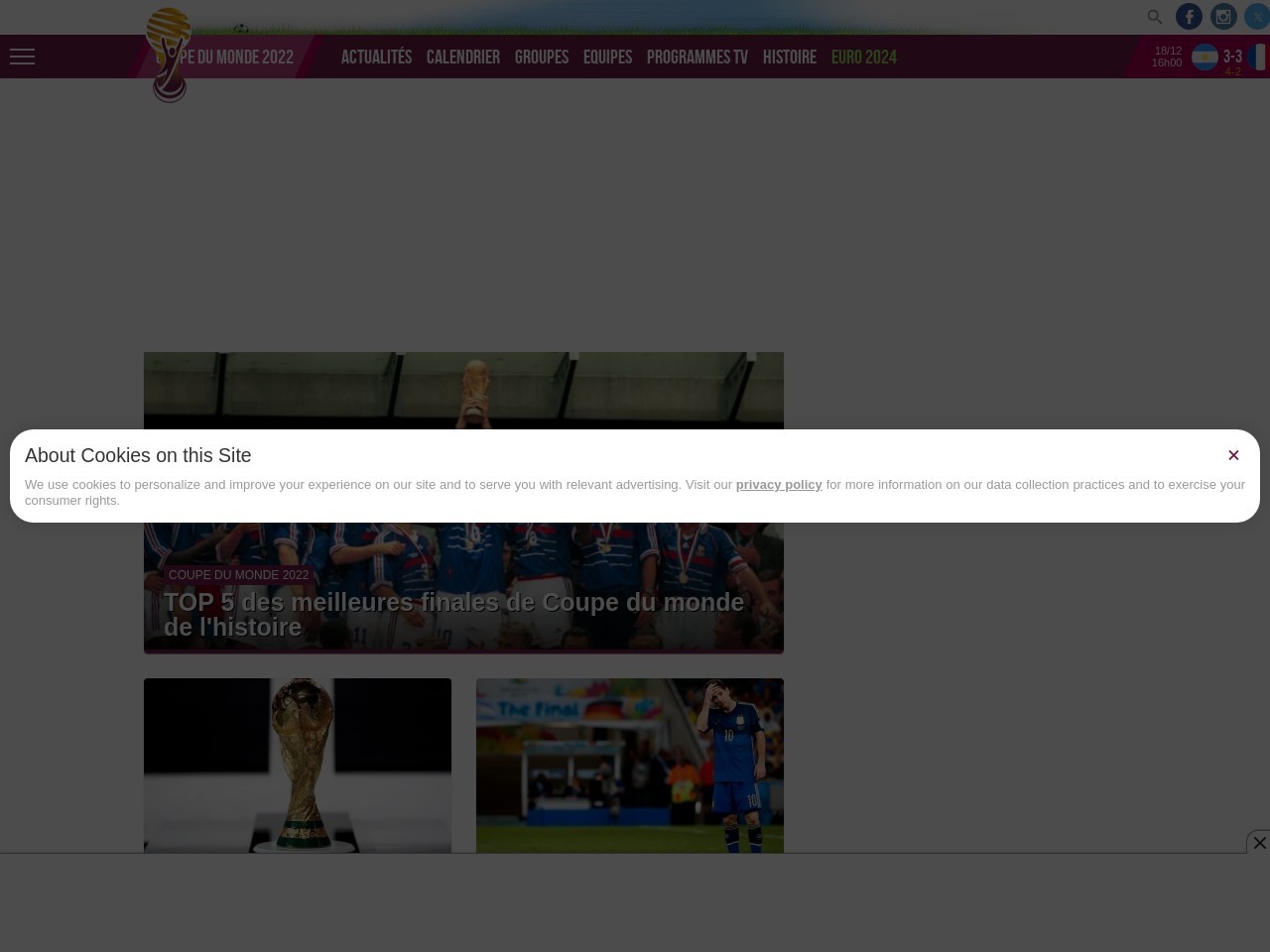
Task: Click the France flag icon
Action: click(1258, 58)
